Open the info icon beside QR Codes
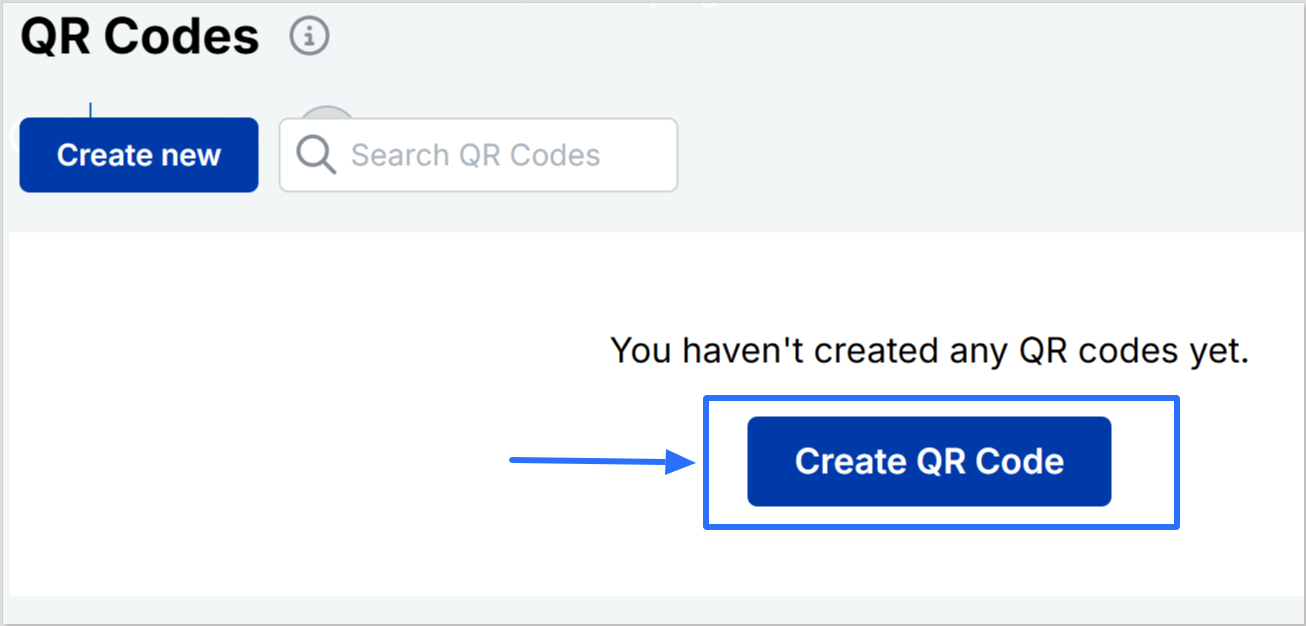Screen dimensions: 1306x626 pos(309,37)
